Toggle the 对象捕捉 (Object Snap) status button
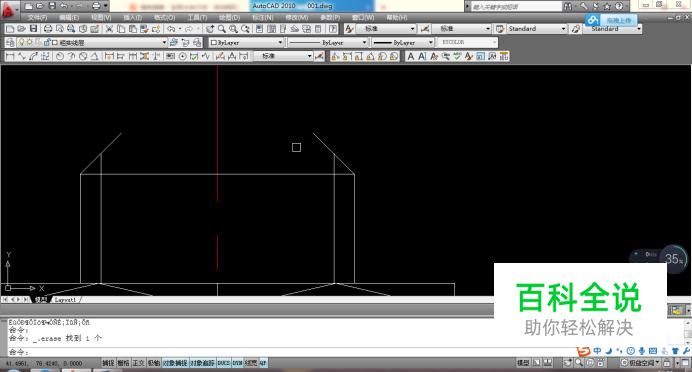 pos(175,363)
